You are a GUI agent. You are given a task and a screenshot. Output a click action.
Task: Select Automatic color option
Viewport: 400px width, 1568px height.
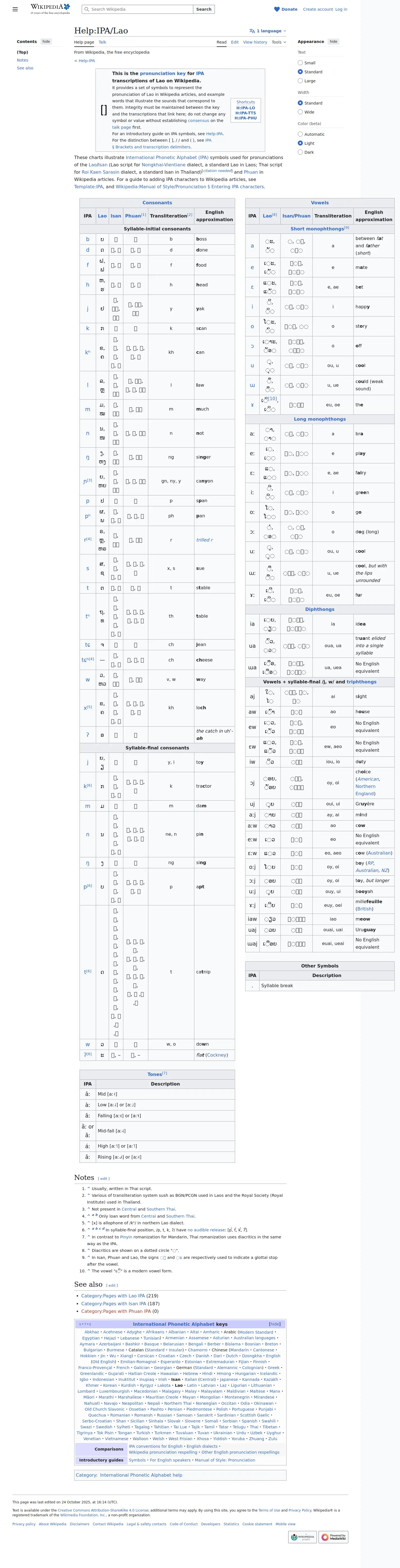(300, 134)
